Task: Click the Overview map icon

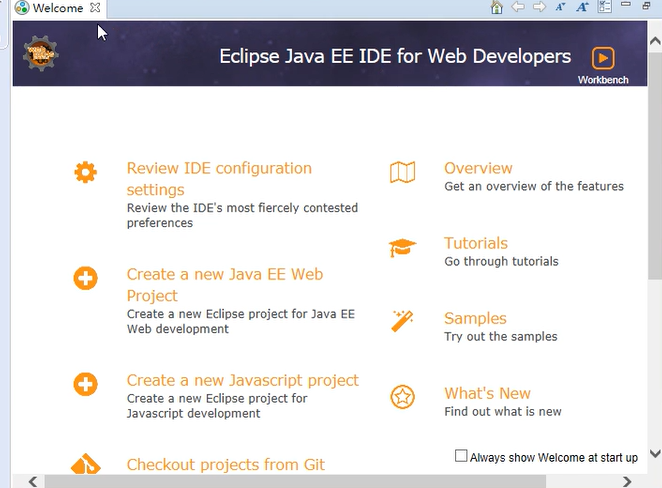Action: click(402, 172)
